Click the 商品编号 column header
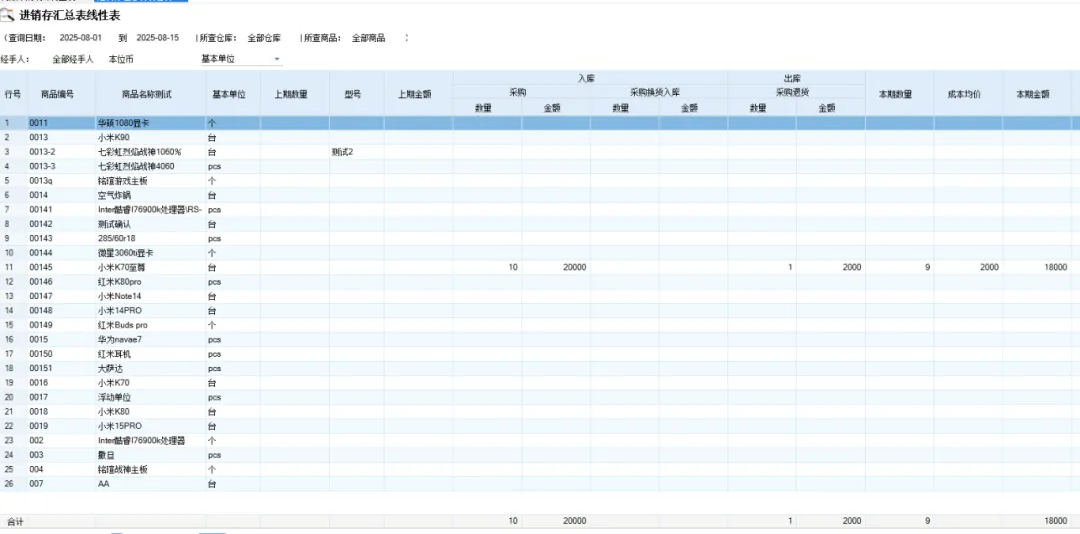Viewport: 1080px width, 534px height. click(x=58, y=94)
